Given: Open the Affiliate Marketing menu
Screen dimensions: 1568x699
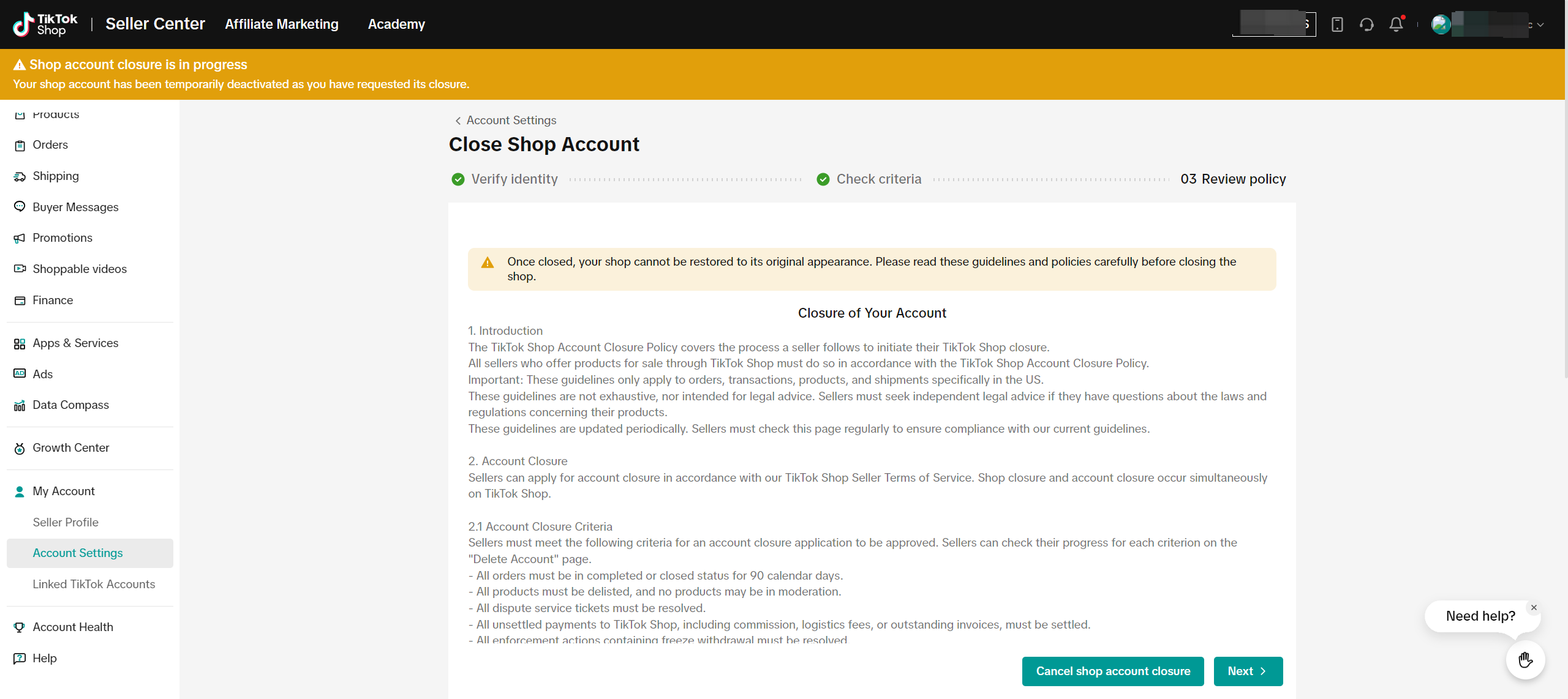Looking at the screenshot, I should click(x=281, y=24).
